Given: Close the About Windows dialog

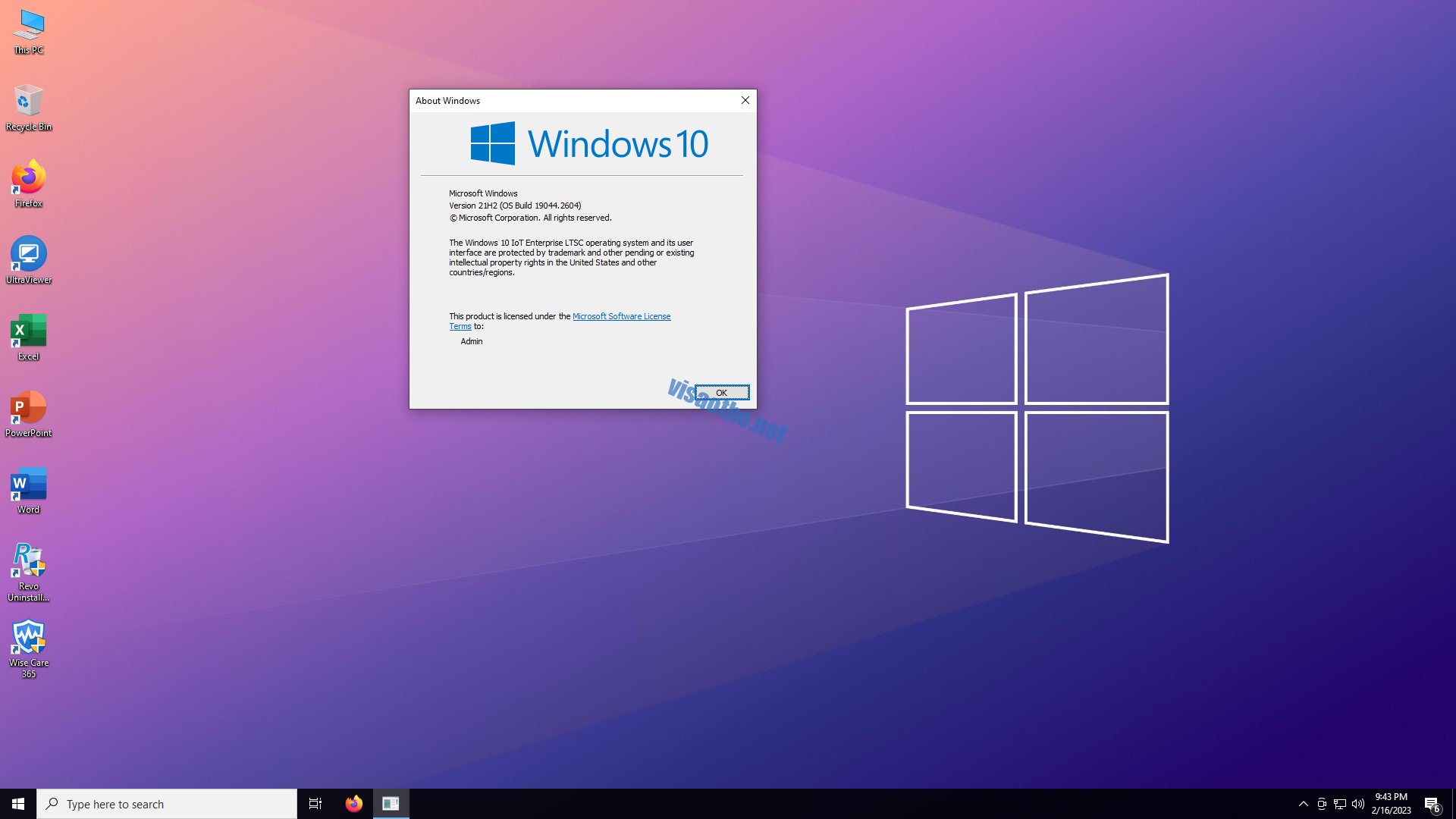Looking at the screenshot, I should coord(745,100).
